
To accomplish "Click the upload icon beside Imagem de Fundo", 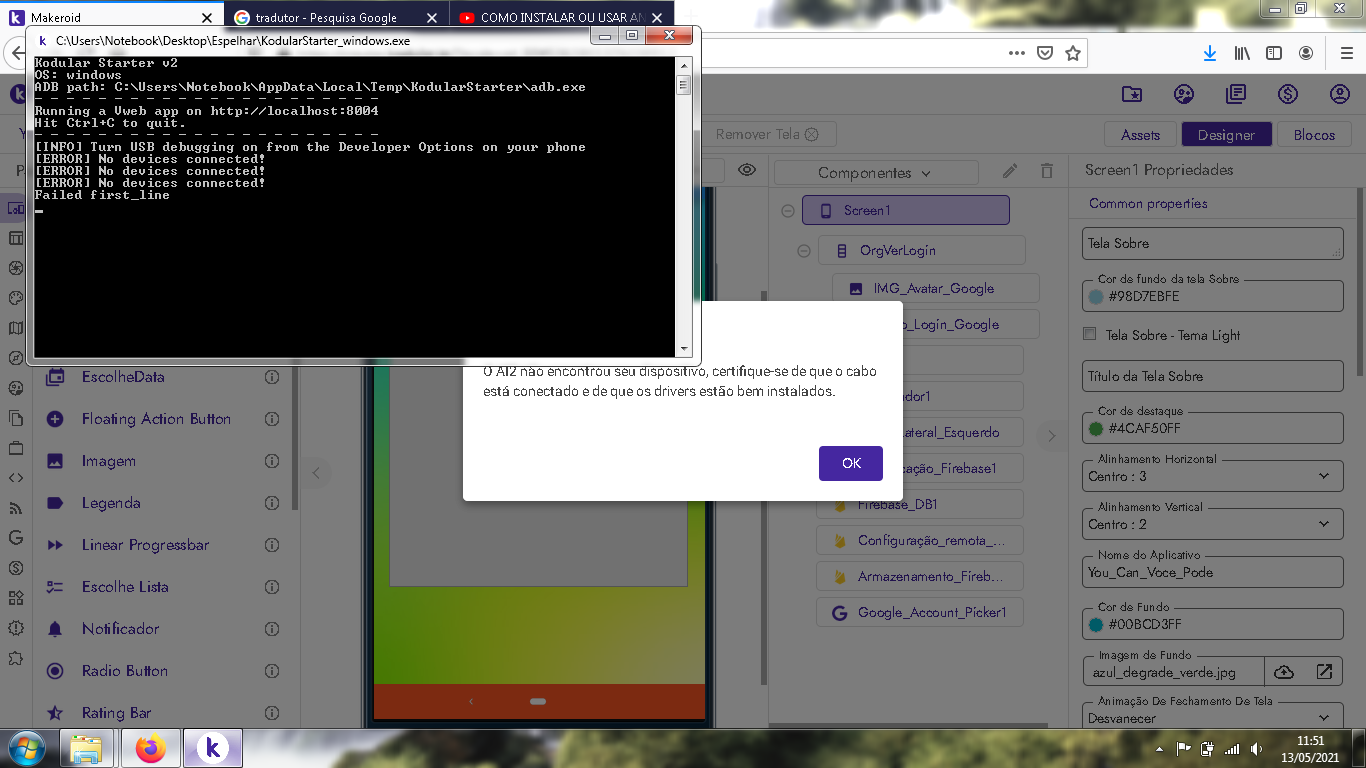I will point(1284,672).
